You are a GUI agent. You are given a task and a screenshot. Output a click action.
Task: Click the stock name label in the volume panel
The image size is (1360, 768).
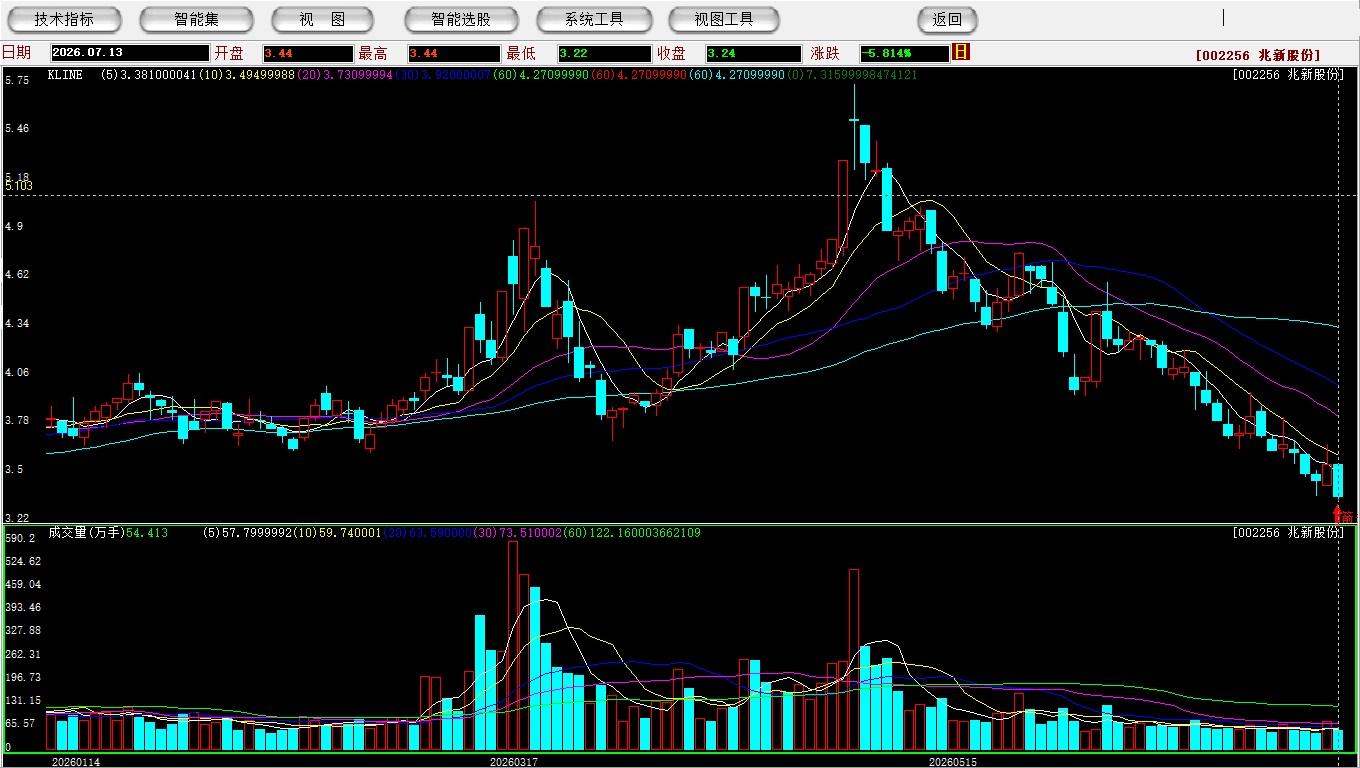click(1288, 533)
